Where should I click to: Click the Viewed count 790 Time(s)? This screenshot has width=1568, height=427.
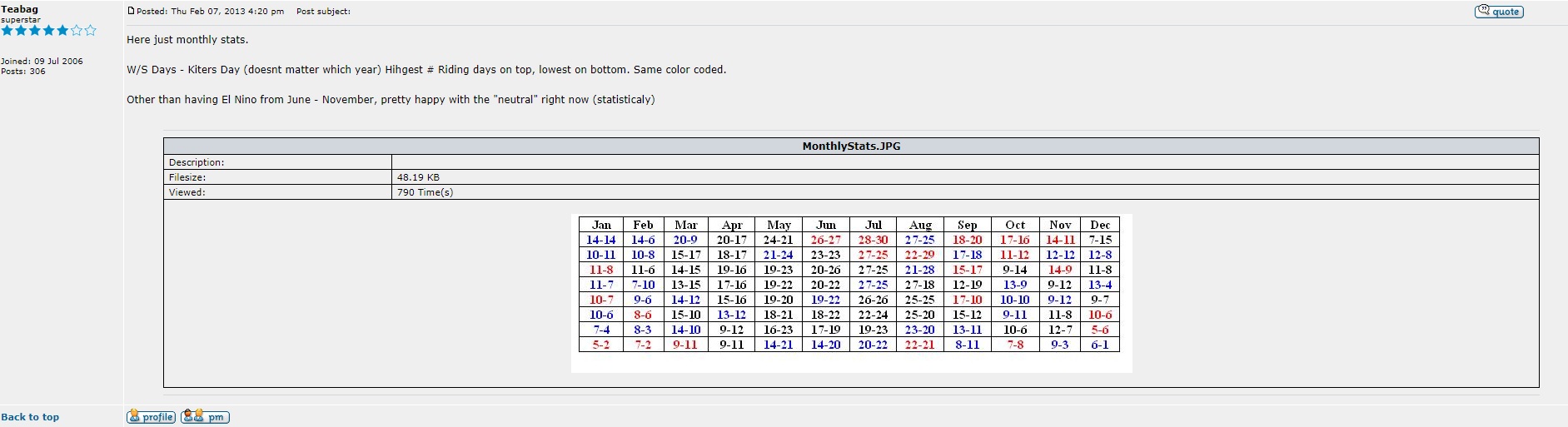pos(425,192)
